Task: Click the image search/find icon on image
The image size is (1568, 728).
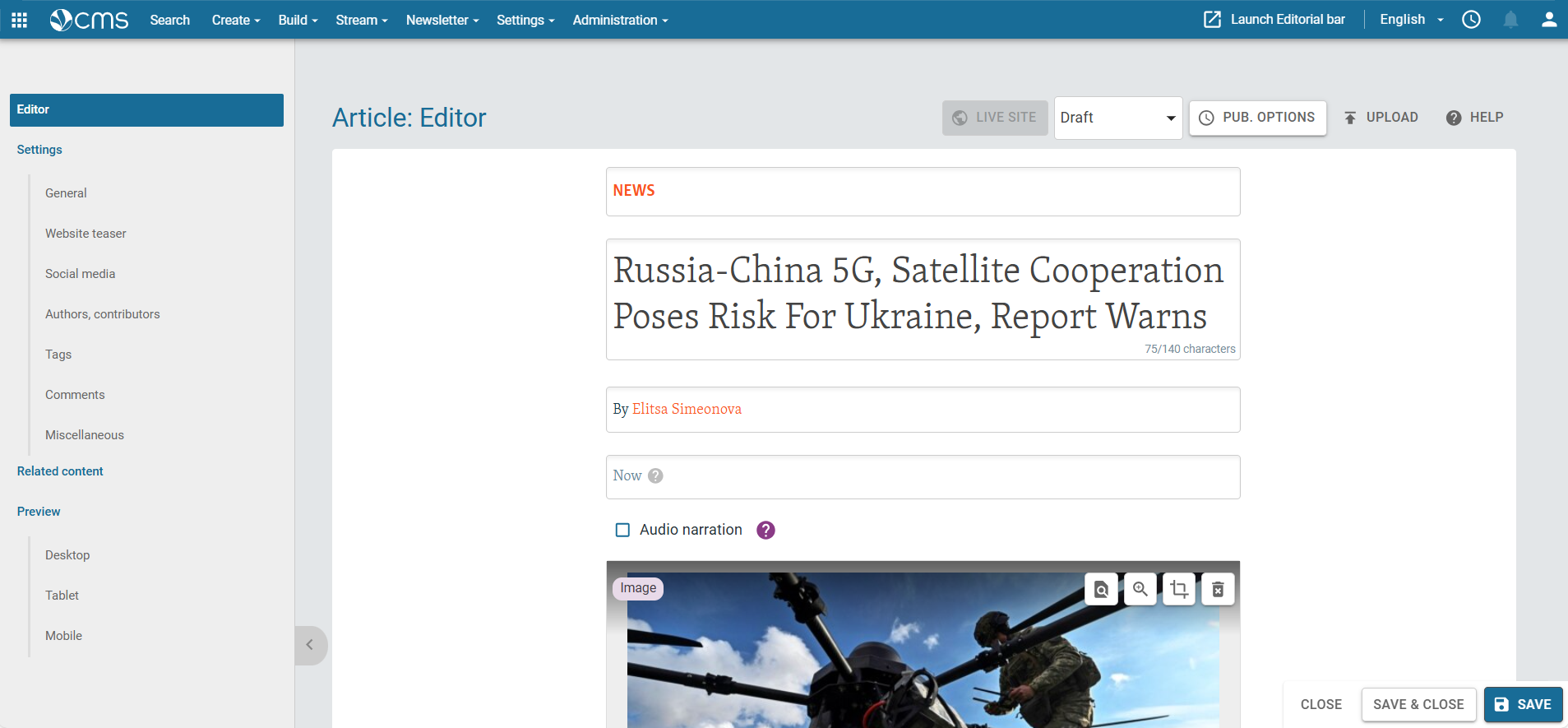Action: (1101, 589)
